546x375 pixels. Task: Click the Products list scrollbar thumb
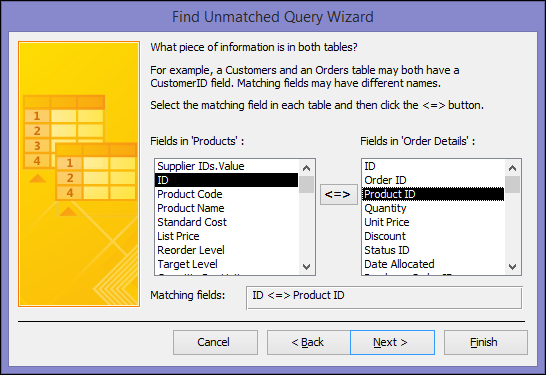pos(306,185)
